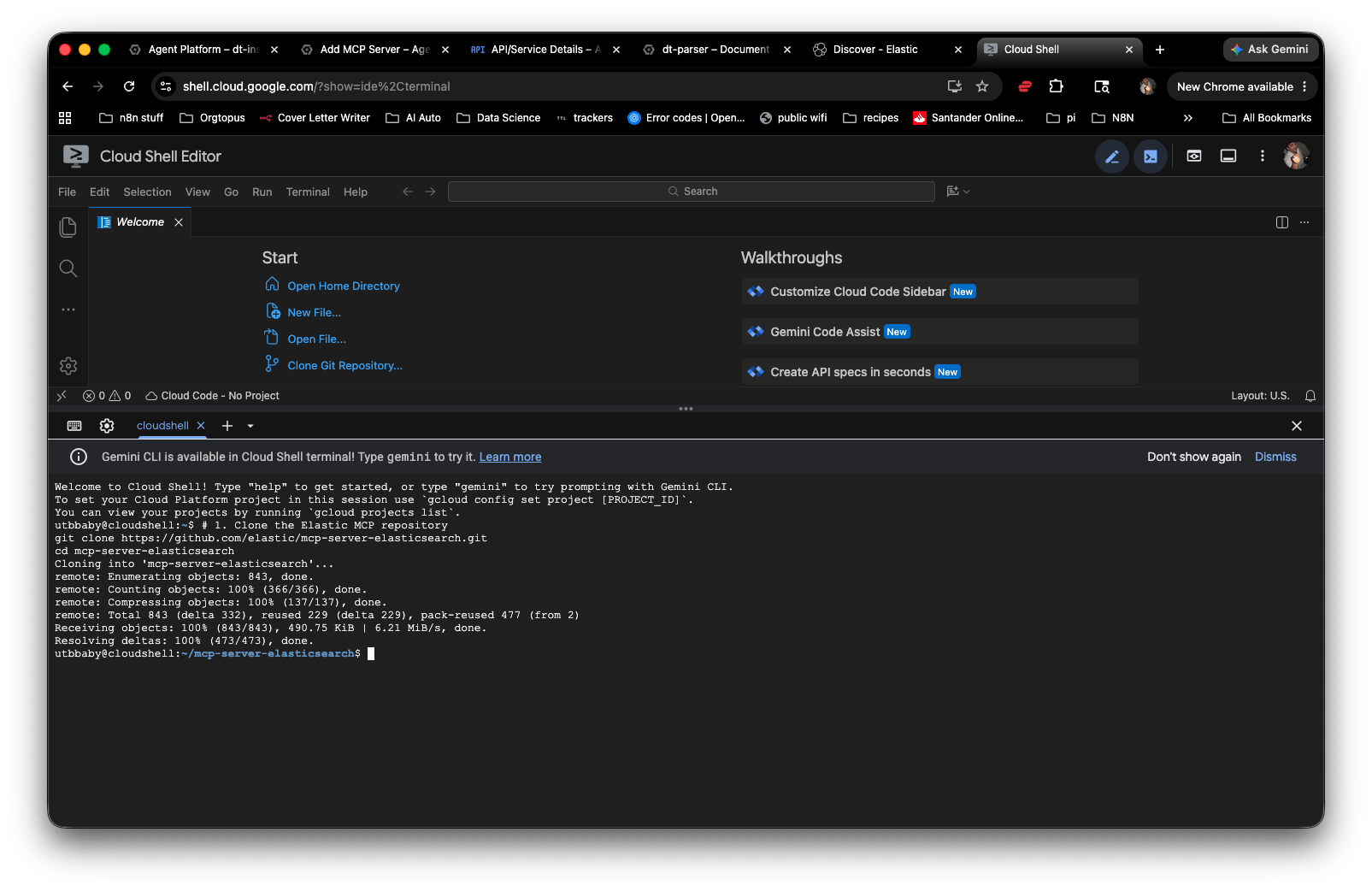This screenshot has height=891, width=1372.
Task: Split the editor right
Action: 1282,222
